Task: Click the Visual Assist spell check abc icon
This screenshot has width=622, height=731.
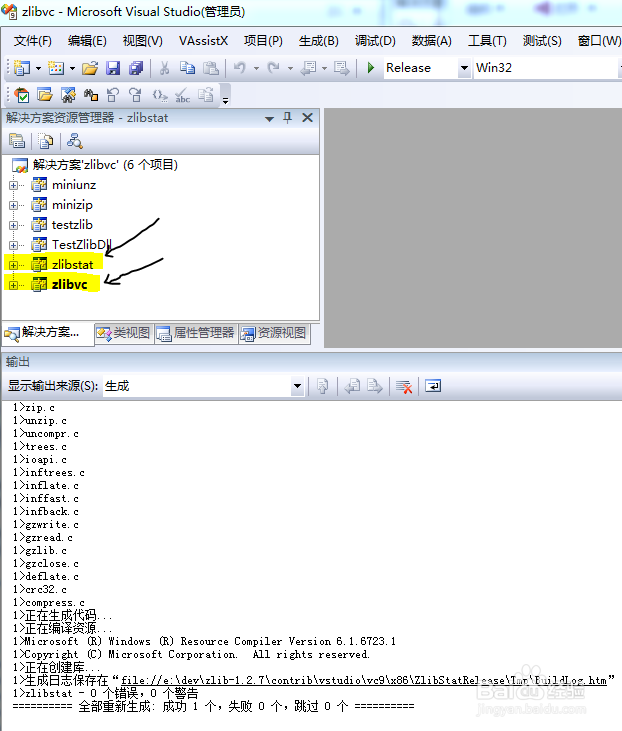Action: (x=182, y=95)
